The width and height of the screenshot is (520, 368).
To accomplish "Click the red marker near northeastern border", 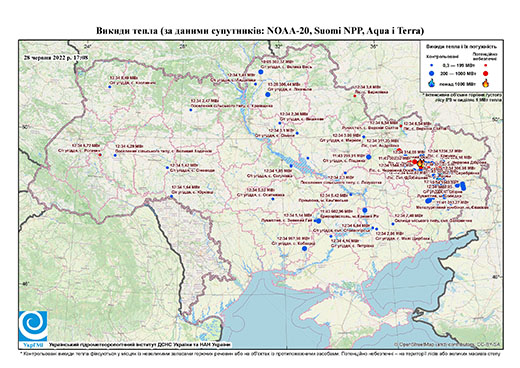I will point(355,96).
